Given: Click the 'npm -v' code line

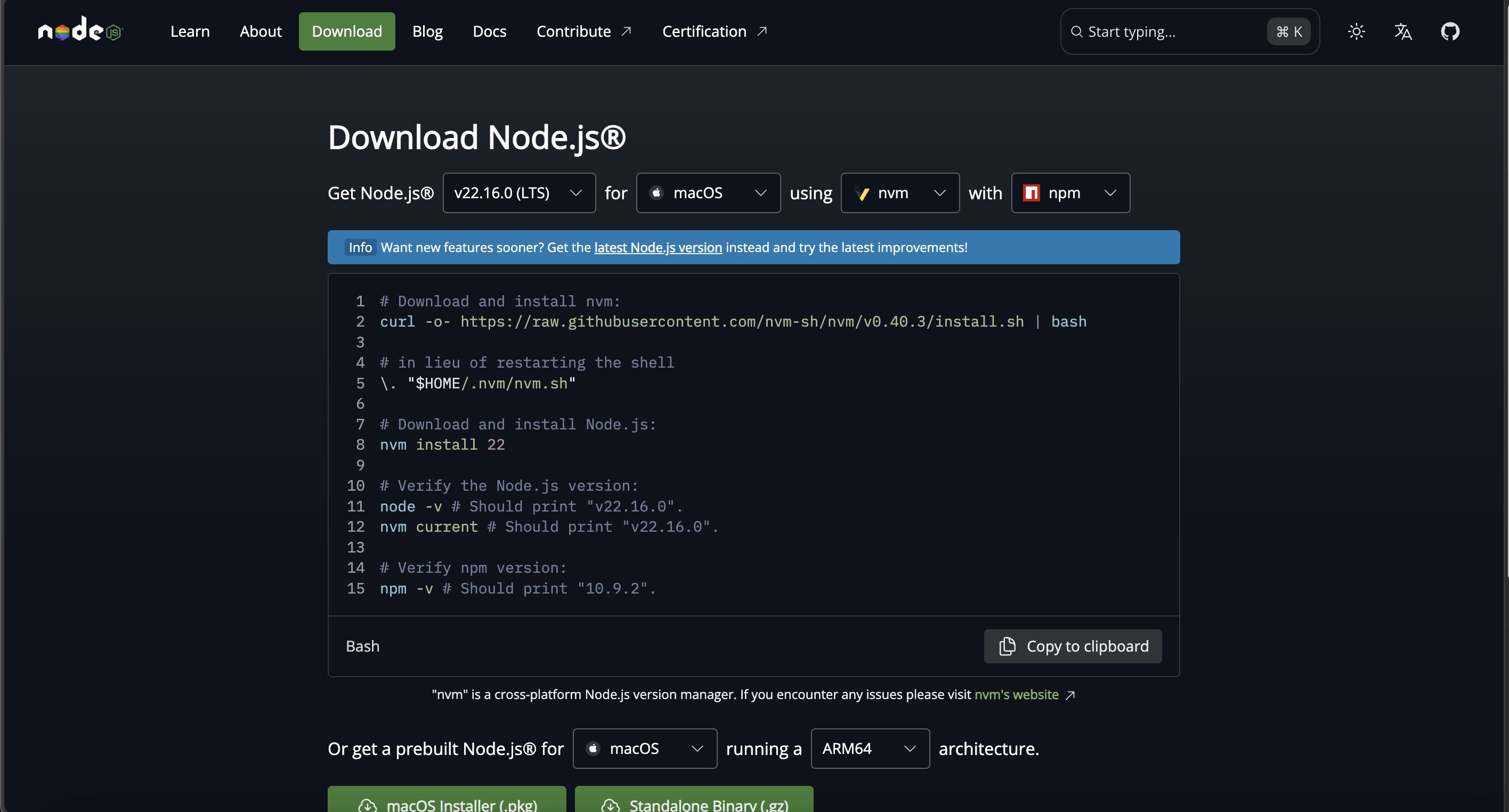Looking at the screenshot, I should (518, 588).
